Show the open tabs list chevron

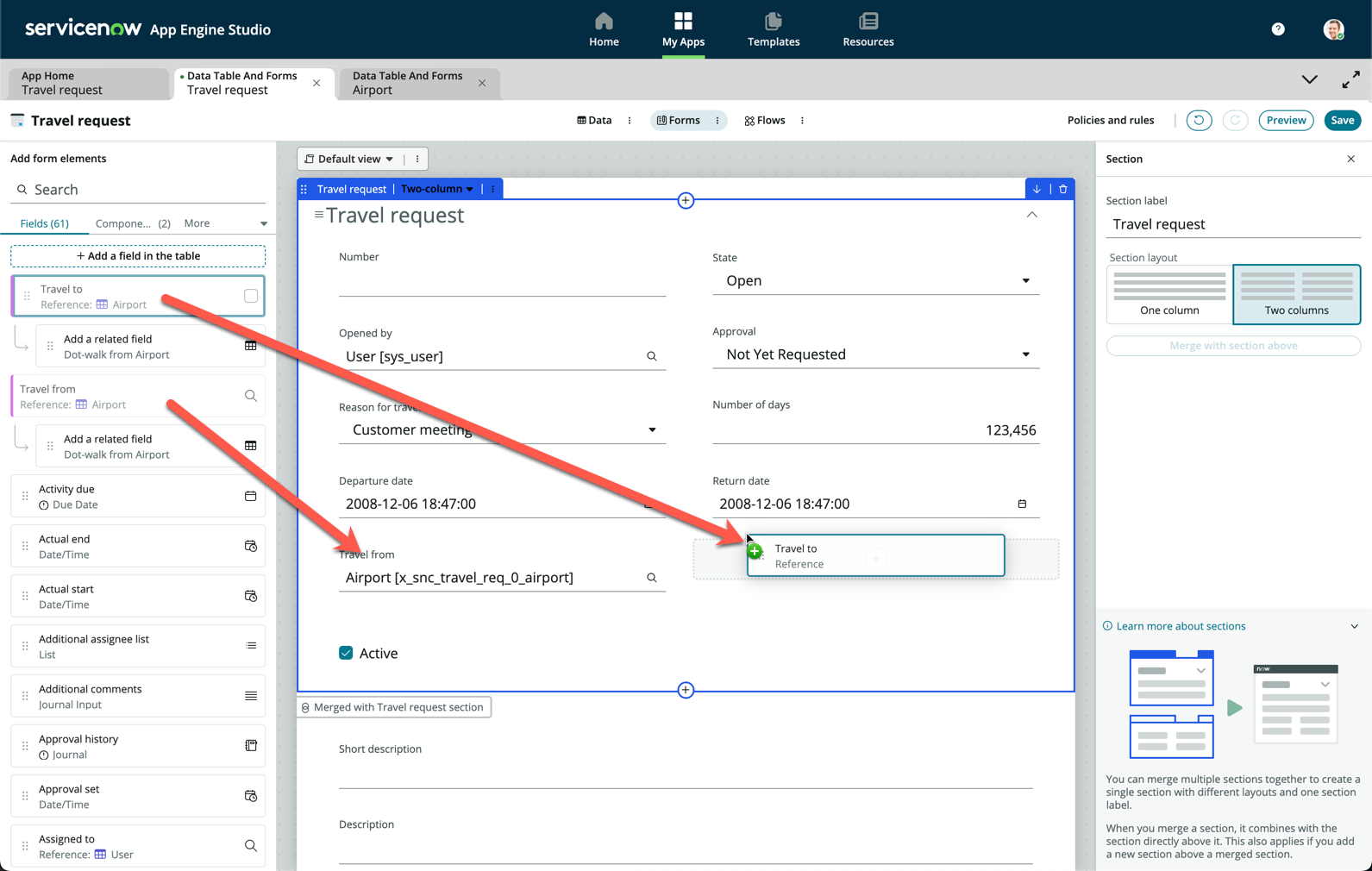tap(1309, 80)
